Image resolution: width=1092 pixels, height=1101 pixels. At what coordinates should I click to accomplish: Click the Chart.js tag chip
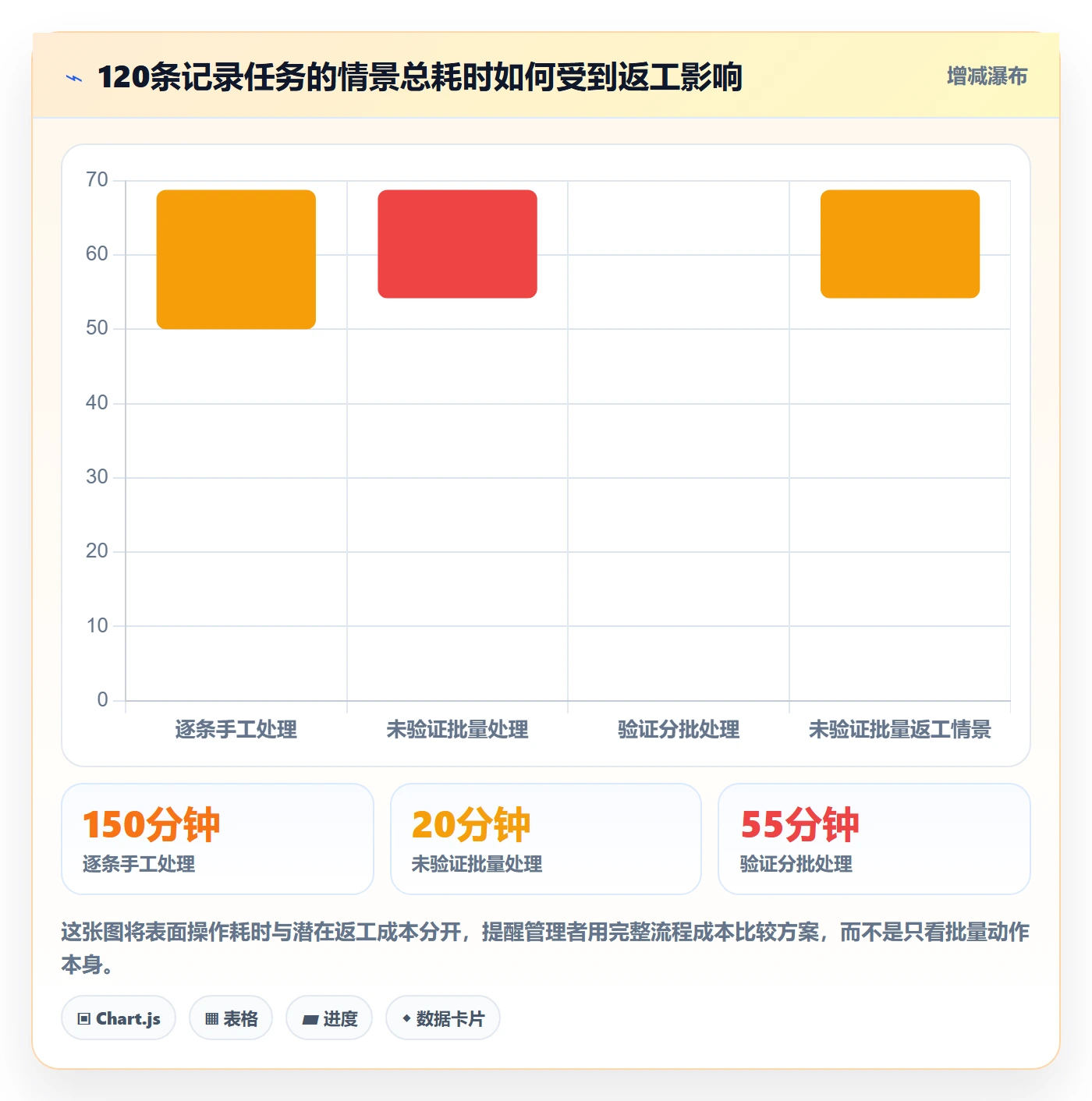coord(119,1018)
